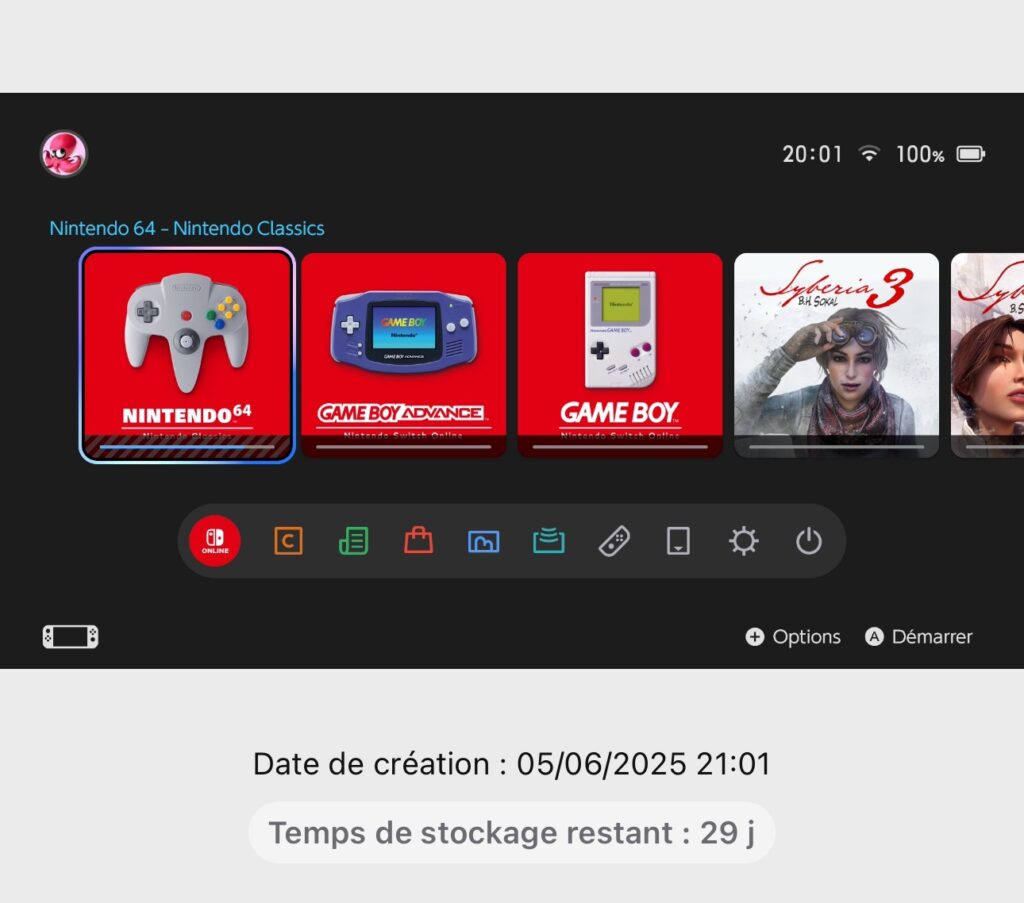This screenshot has height=903, width=1024.
Task: Open the Virtual Game Cards icon
Action: click(x=678, y=541)
